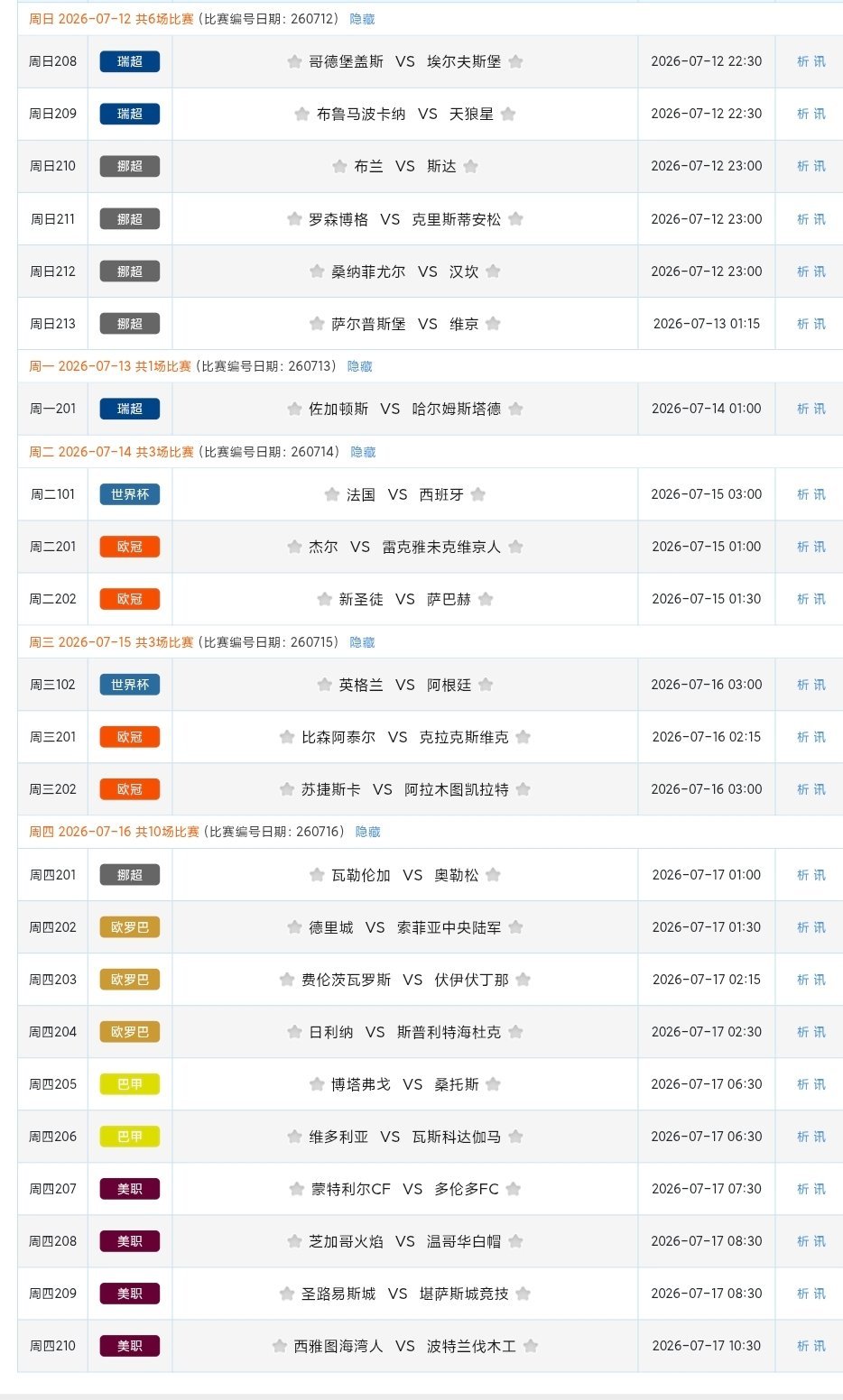
Task: Click team name 克拉克斯维克
Action: tap(464, 737)
